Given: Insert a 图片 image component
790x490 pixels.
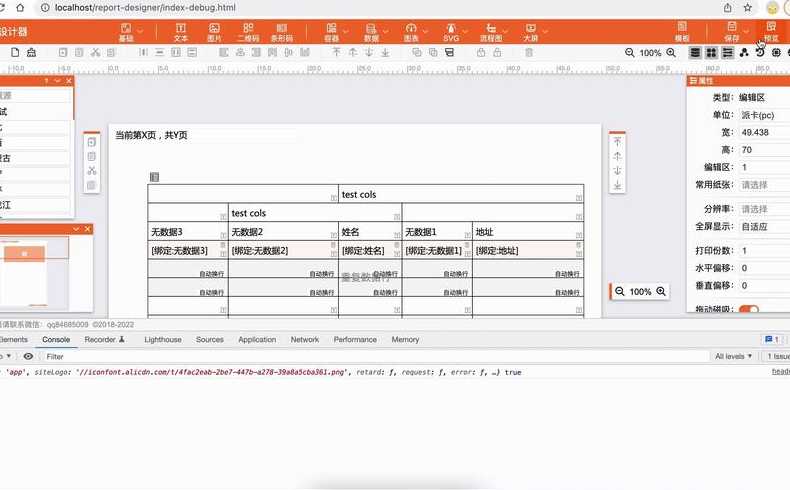Looking at the screenshot, I should (214, 32).
